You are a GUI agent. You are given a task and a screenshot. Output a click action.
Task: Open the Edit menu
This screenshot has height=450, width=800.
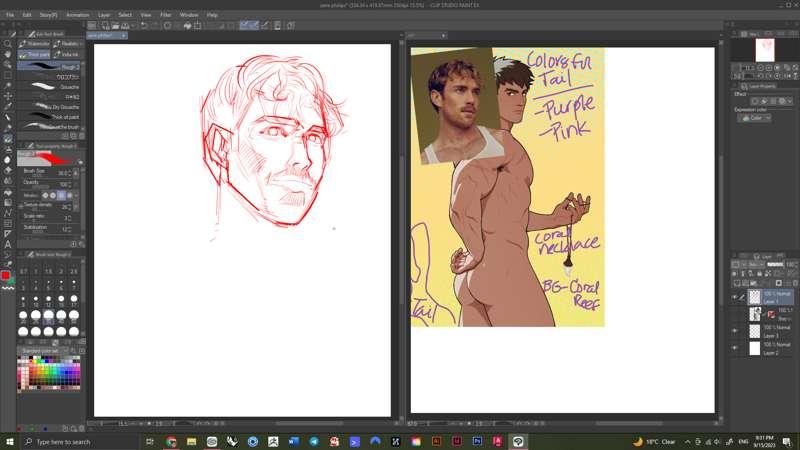coord(27,15)
